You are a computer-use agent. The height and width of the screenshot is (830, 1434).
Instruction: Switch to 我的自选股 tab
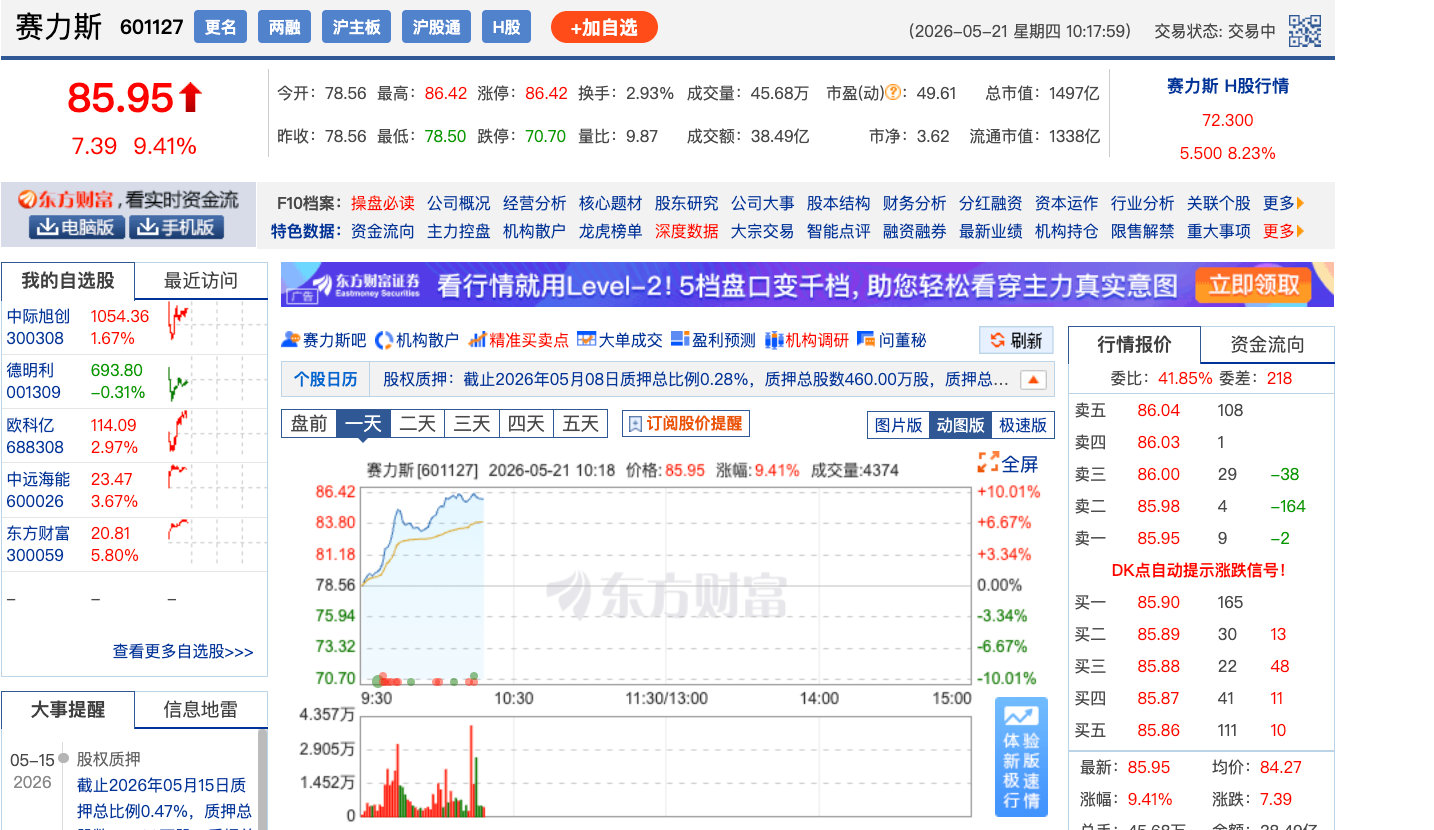[x=68, y=280]
